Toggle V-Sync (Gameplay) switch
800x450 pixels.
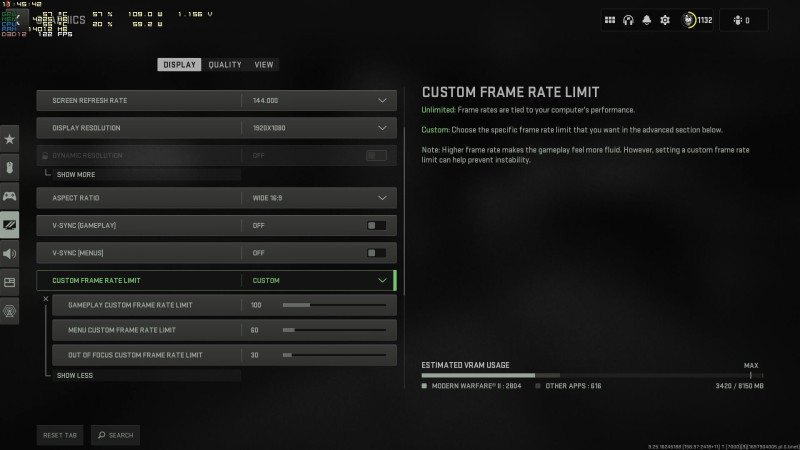pyautogui.click(x=376, y=226)
